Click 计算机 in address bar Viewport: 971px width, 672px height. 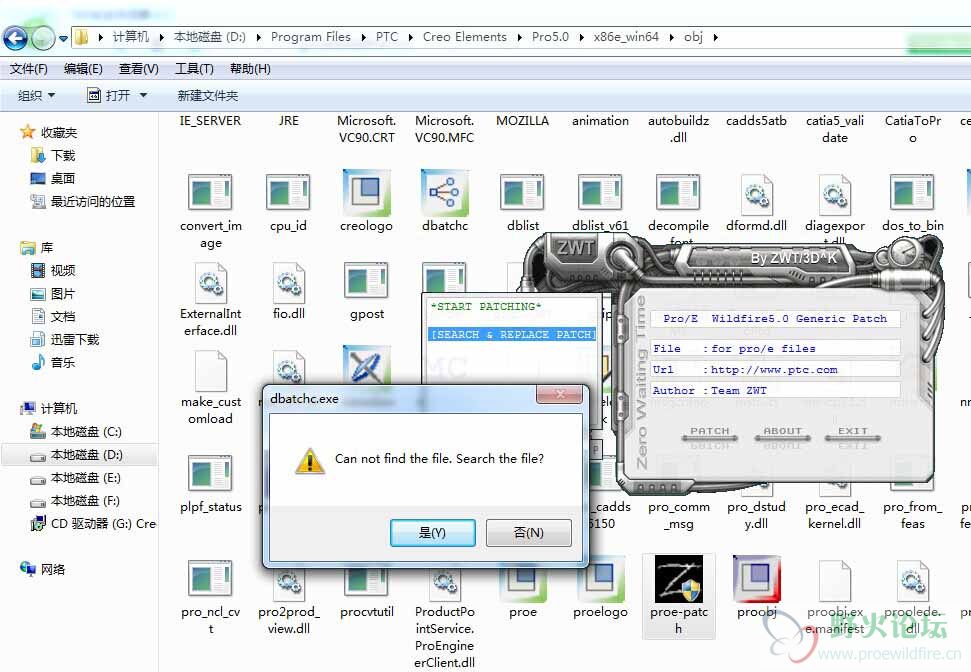click(131, 37)
